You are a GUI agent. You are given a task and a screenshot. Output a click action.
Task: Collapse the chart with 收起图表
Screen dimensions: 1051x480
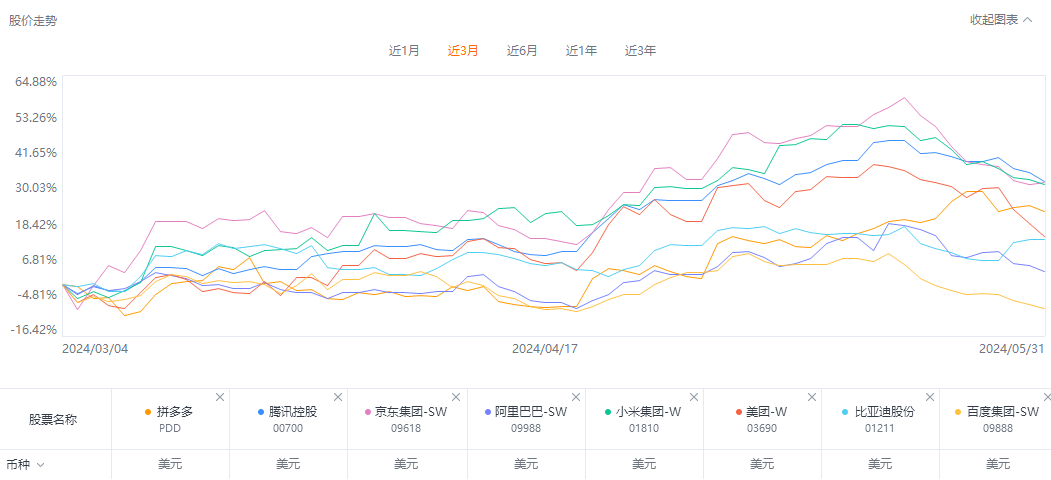coord(1001,20)
